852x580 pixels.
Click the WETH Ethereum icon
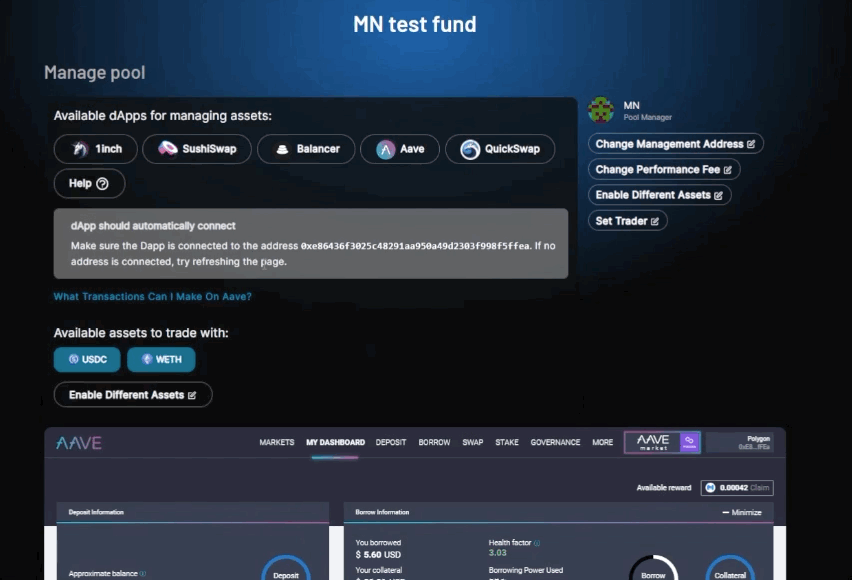point(147,359)
